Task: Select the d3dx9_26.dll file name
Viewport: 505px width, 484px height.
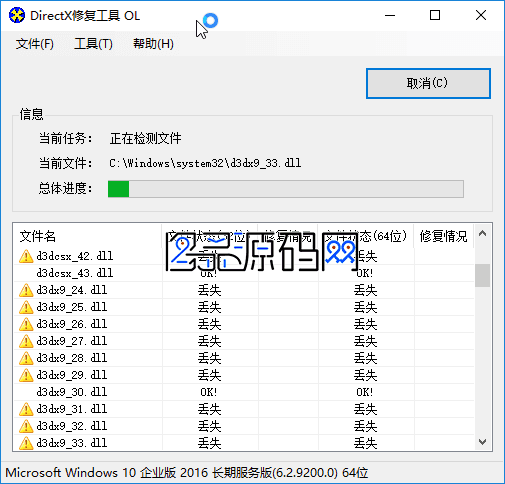Action: coord(72,324)
